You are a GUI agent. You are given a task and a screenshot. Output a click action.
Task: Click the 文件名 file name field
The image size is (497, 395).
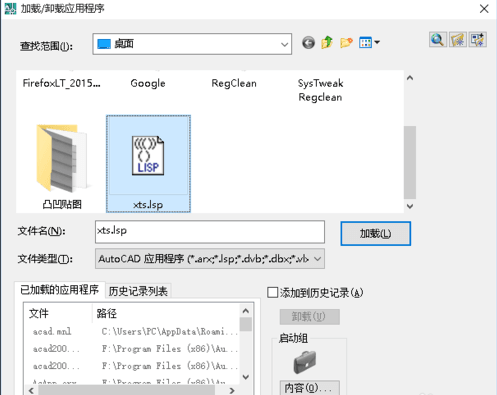click(x=210, y=231)
